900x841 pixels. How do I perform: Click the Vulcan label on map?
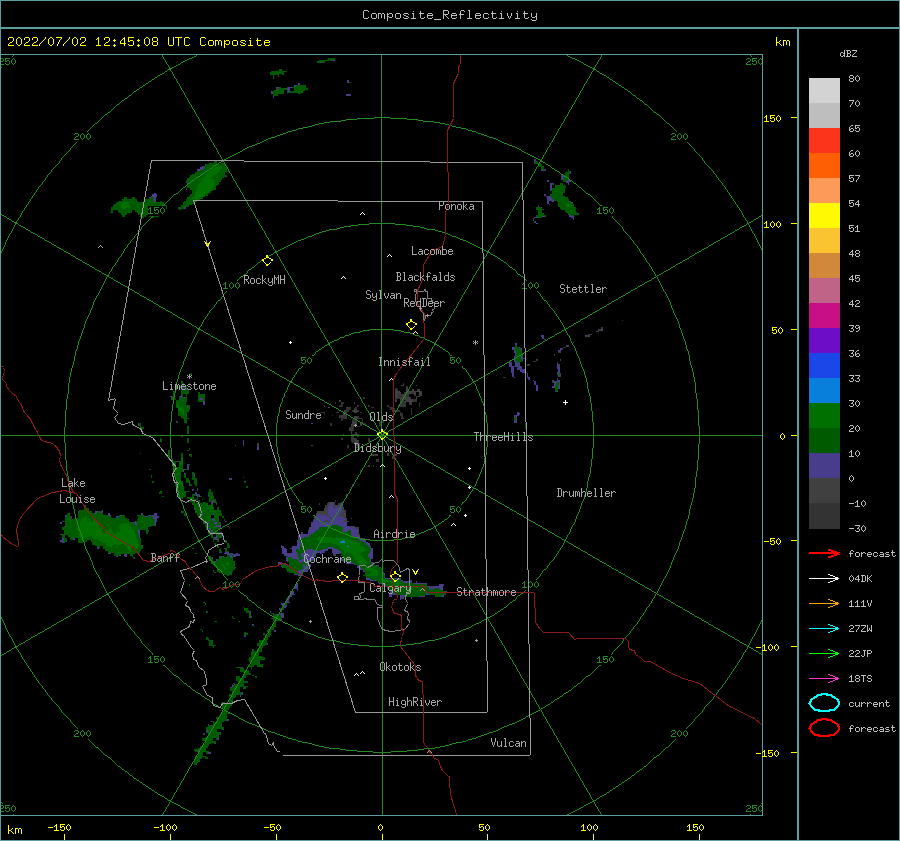pyautogui.click(x=508, y=743)
